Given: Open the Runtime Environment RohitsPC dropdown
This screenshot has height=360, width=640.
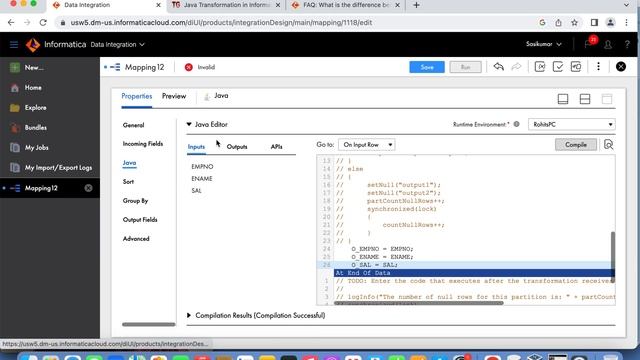Looking at the screenshot, I should 571,124.
